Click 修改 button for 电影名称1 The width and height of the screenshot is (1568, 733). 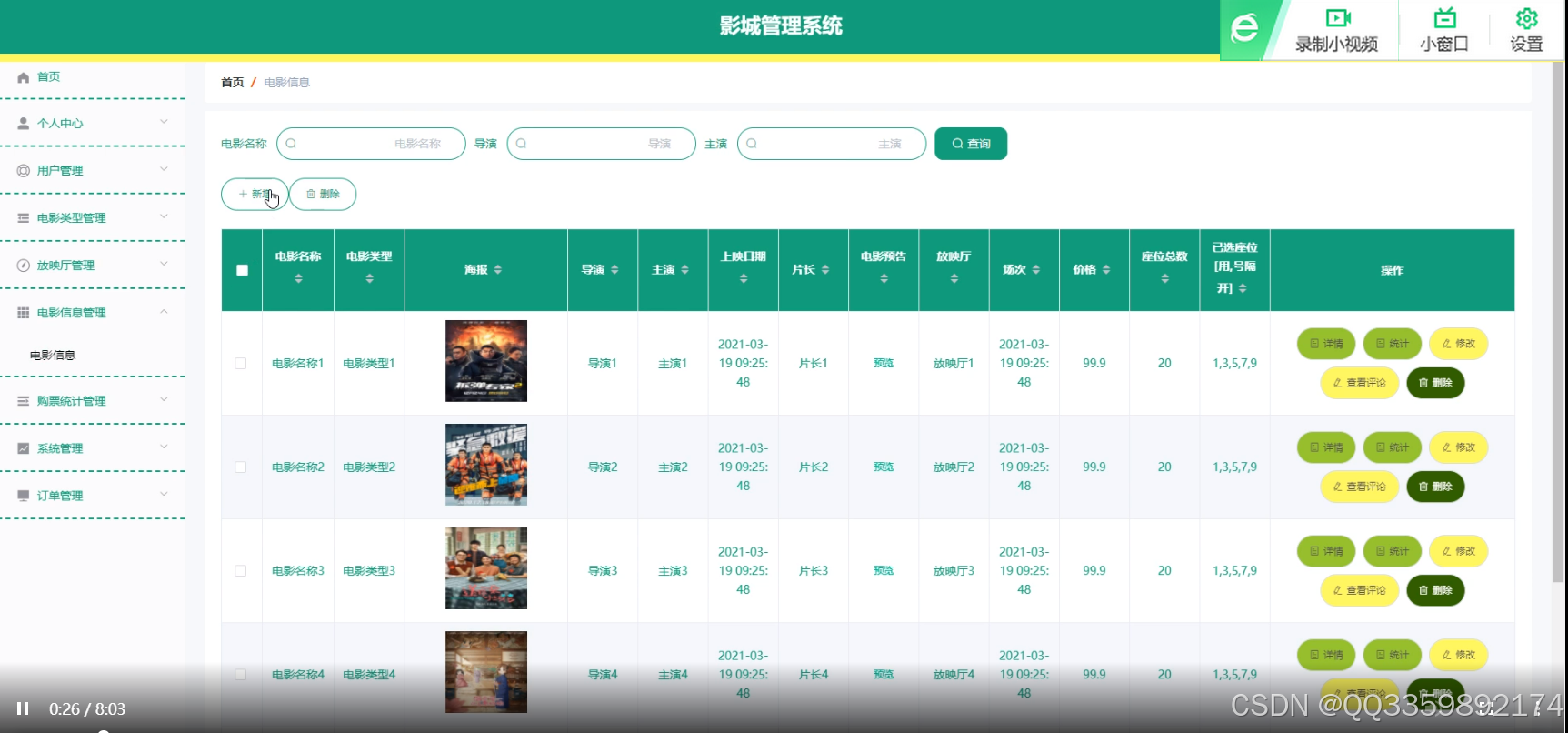(1458, 344)
